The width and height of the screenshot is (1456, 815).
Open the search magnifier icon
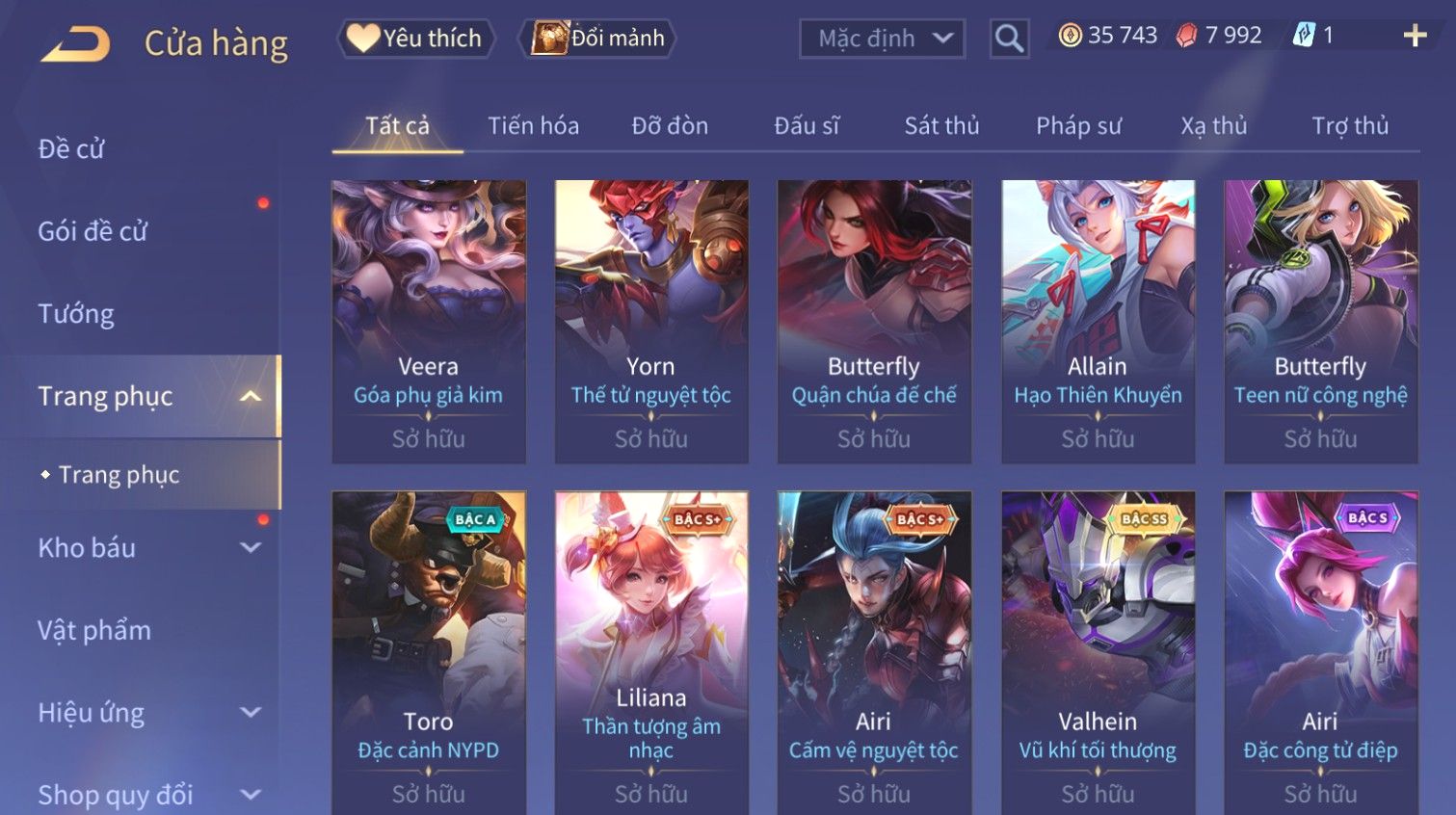(x=1009, y=39)
